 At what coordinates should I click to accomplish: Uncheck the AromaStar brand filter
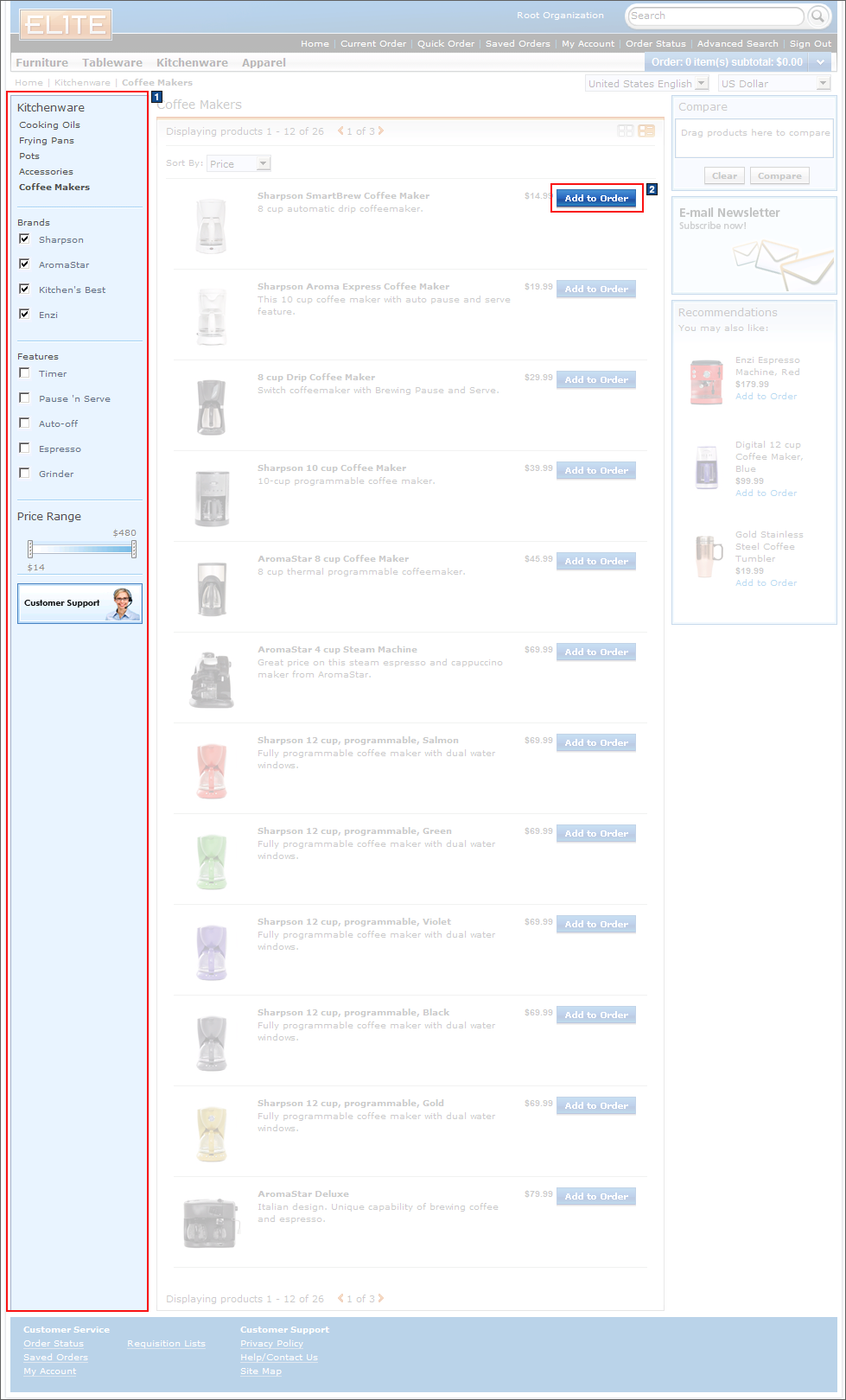click(24, 264)
